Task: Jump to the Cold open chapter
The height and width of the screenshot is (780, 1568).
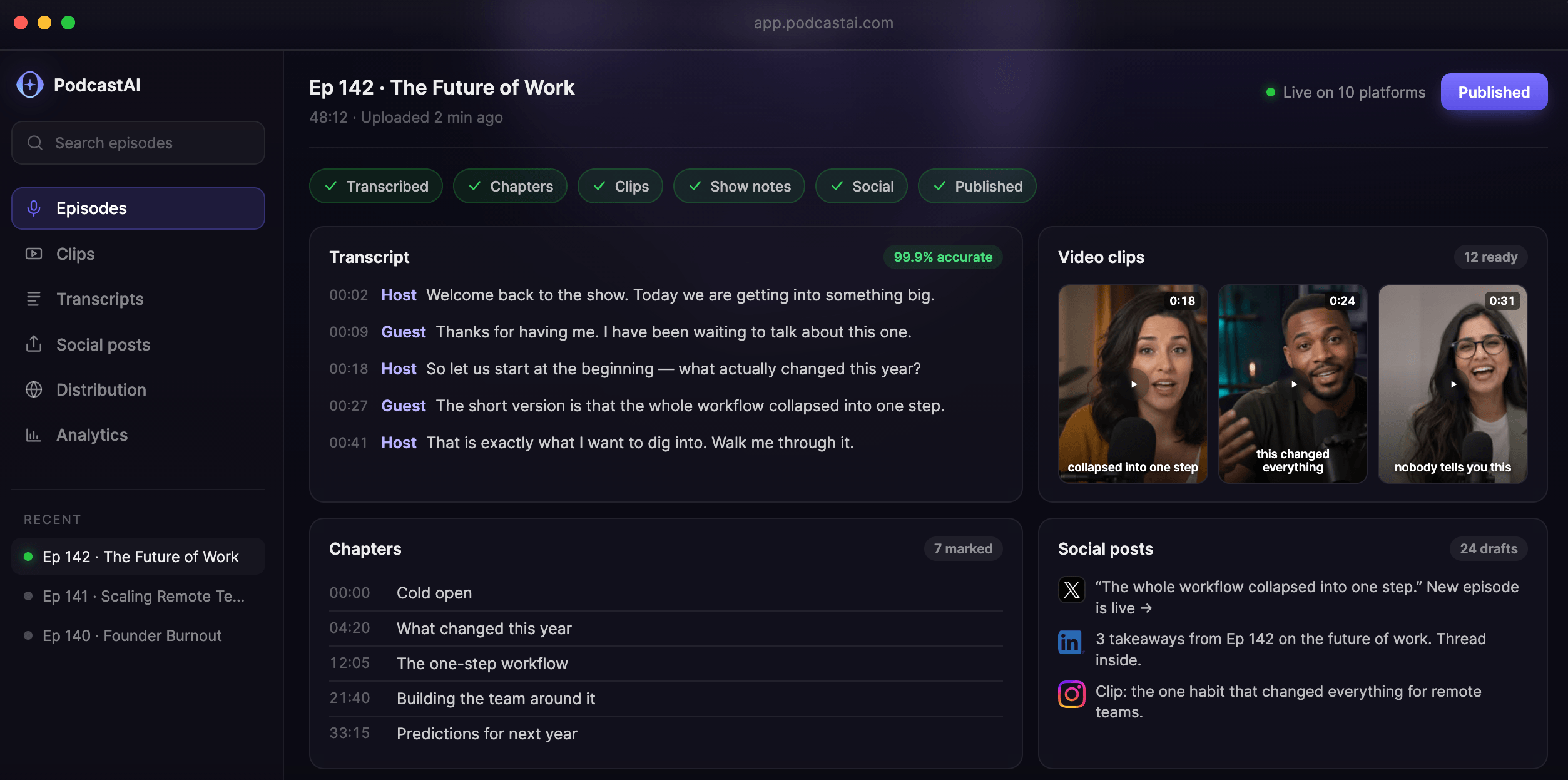Action: (666, 593)
